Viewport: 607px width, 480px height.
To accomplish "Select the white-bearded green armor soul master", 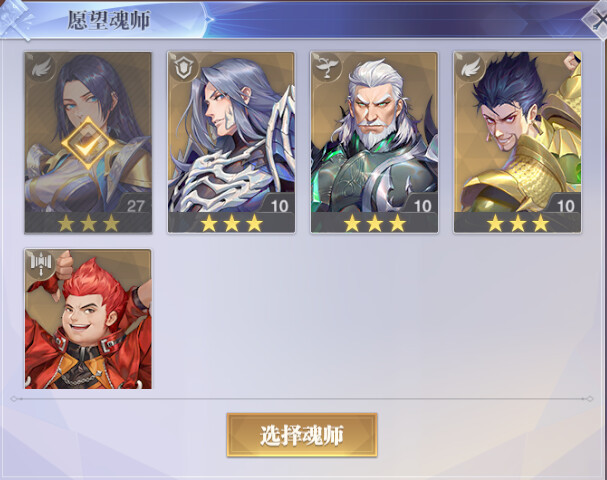I will click(374, 142).
